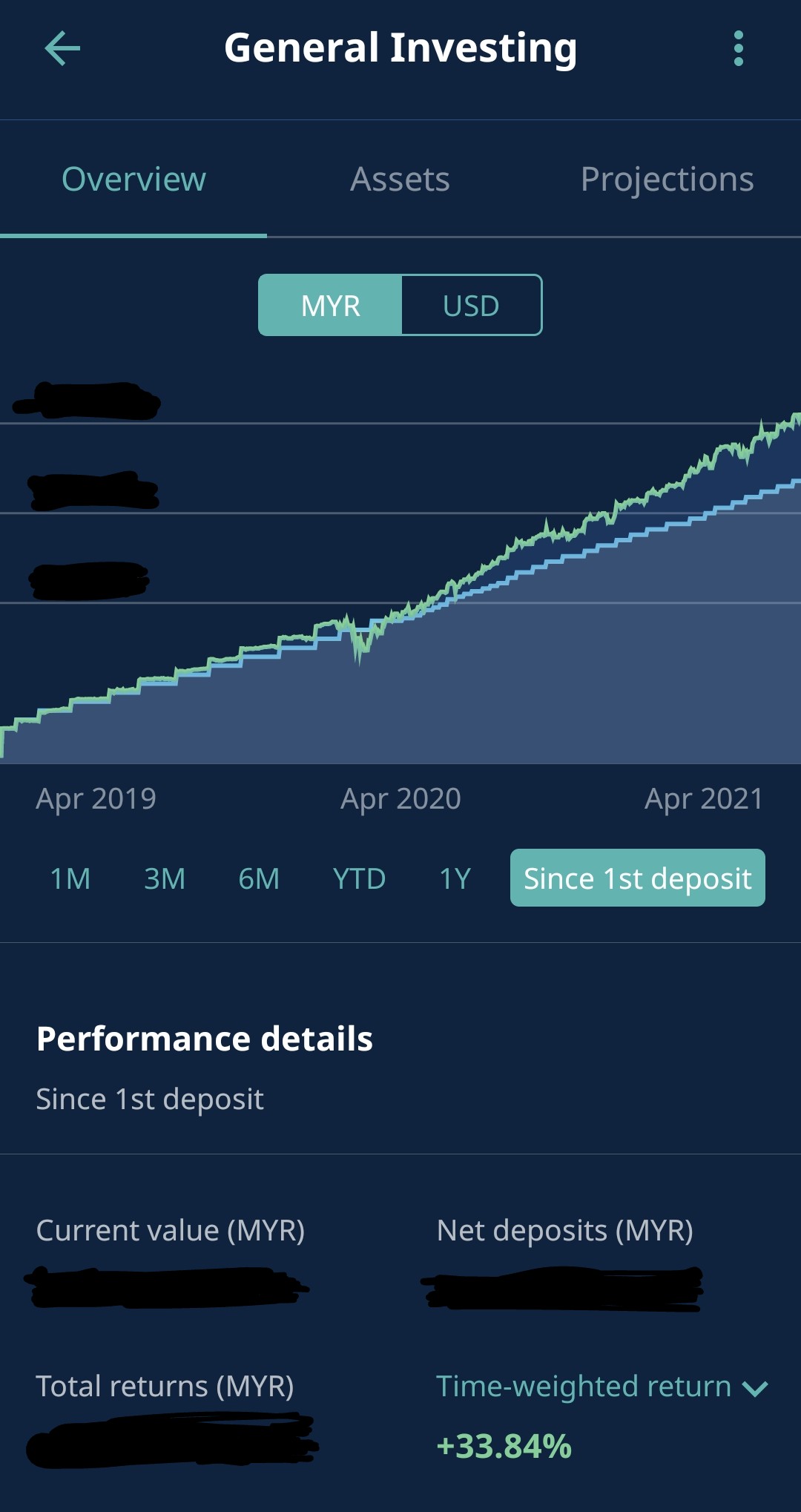Select the MYR currency option
Viewport: 801px width, 1512px height.
(330, 305)
